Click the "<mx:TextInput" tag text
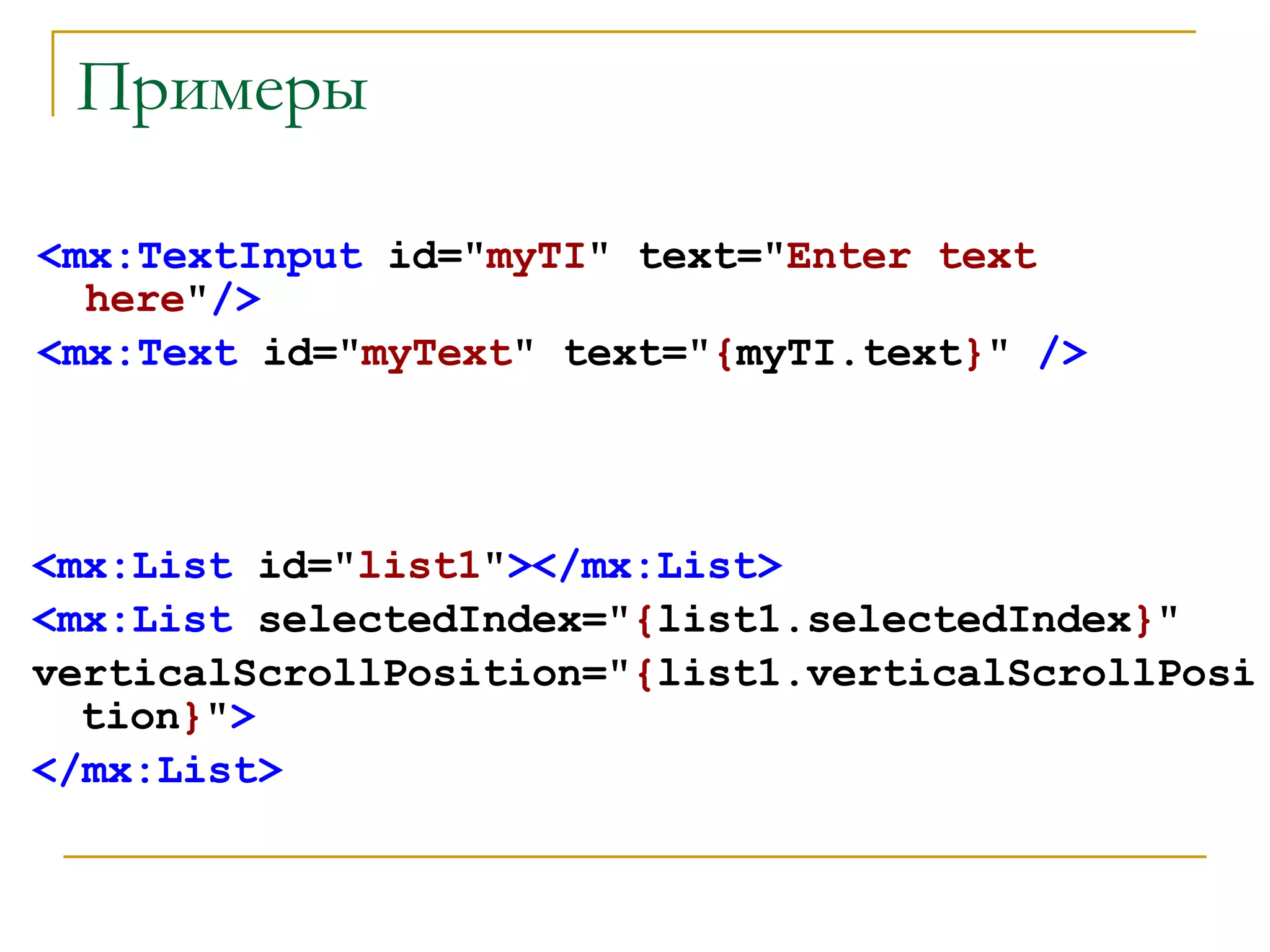The width and height of the screenshot is (1270, 952). pos(200,257)
